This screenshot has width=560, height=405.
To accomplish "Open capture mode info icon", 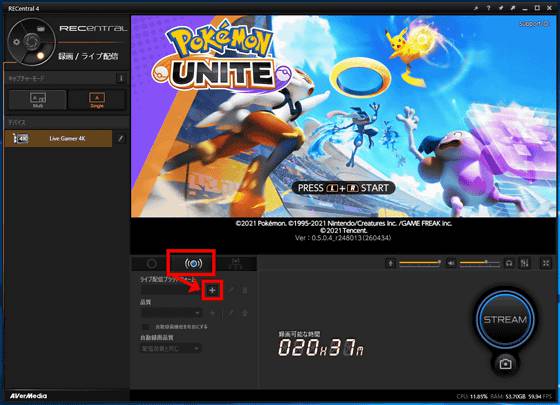I will coord(121,78).
